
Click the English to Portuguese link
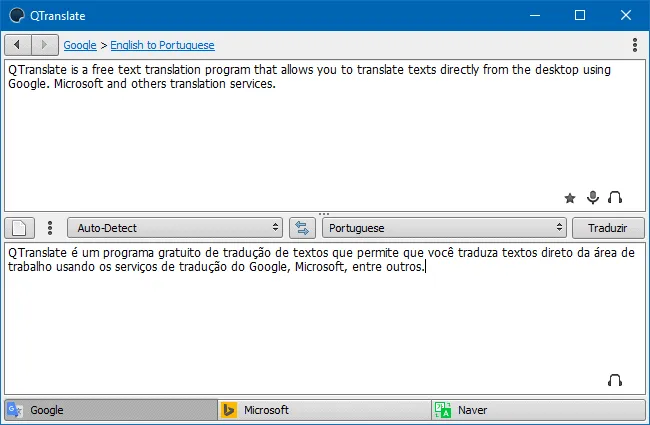162,45
